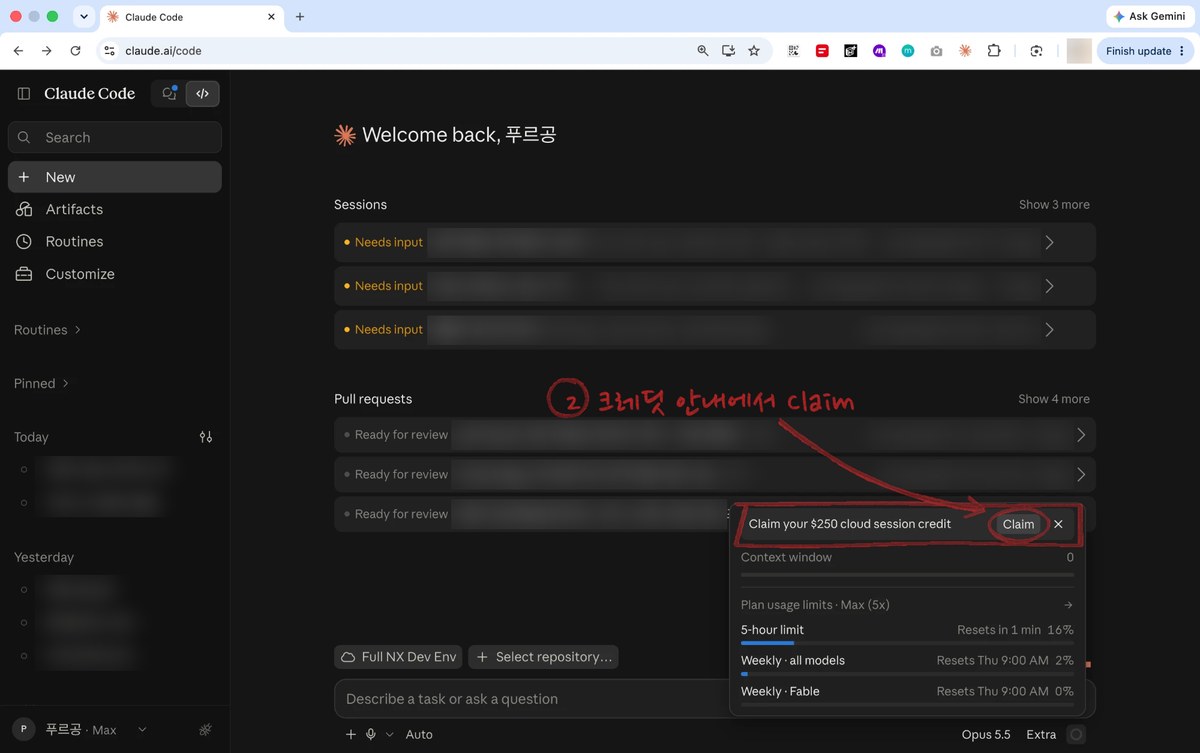This screenshot has width=1200, height=753.
Task: Open the first Ready for review pull request
Action: pyautogui.click(x=715, y=435)
